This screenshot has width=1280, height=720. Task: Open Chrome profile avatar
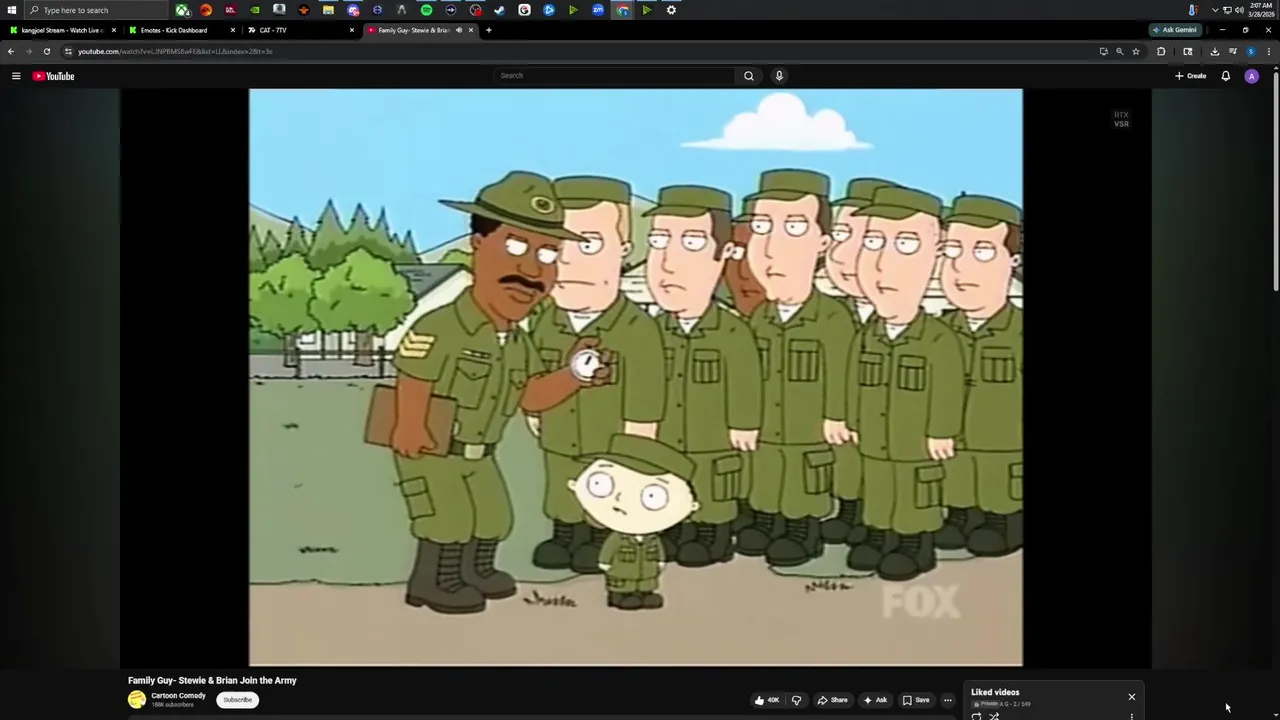pos(1250,51)
